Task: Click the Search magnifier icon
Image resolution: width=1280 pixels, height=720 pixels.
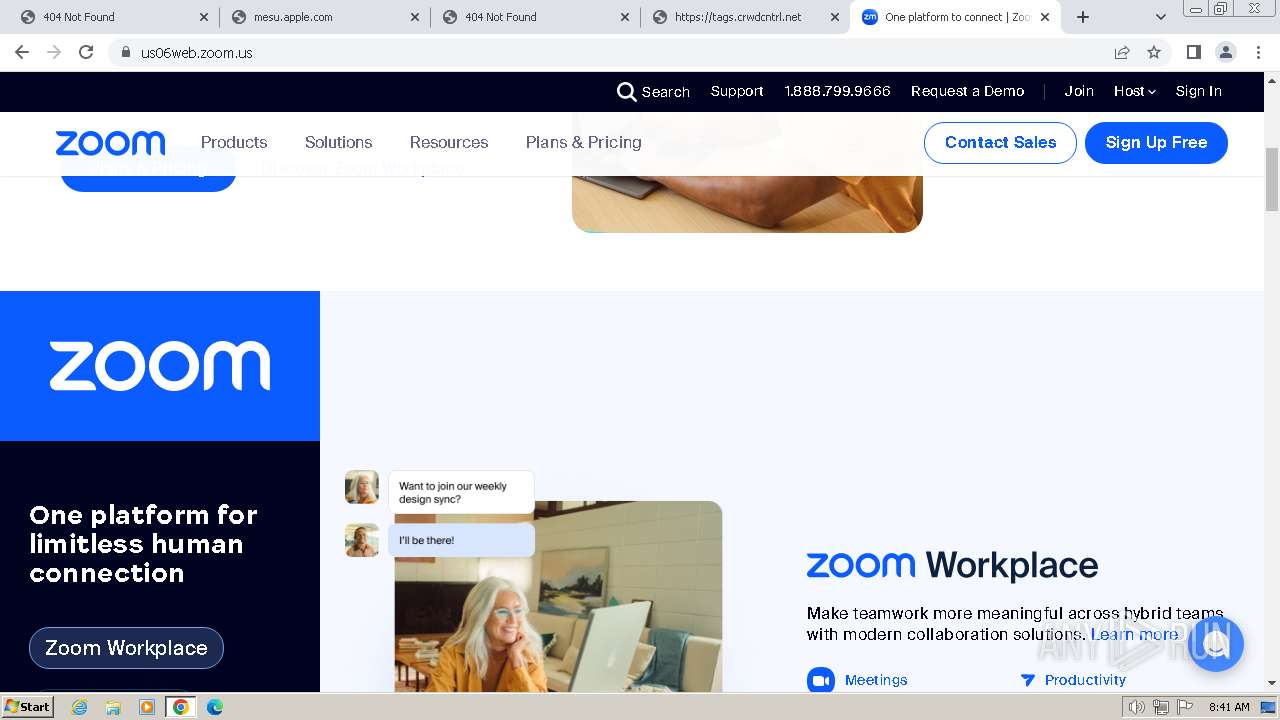Action: tap(627, 92)
